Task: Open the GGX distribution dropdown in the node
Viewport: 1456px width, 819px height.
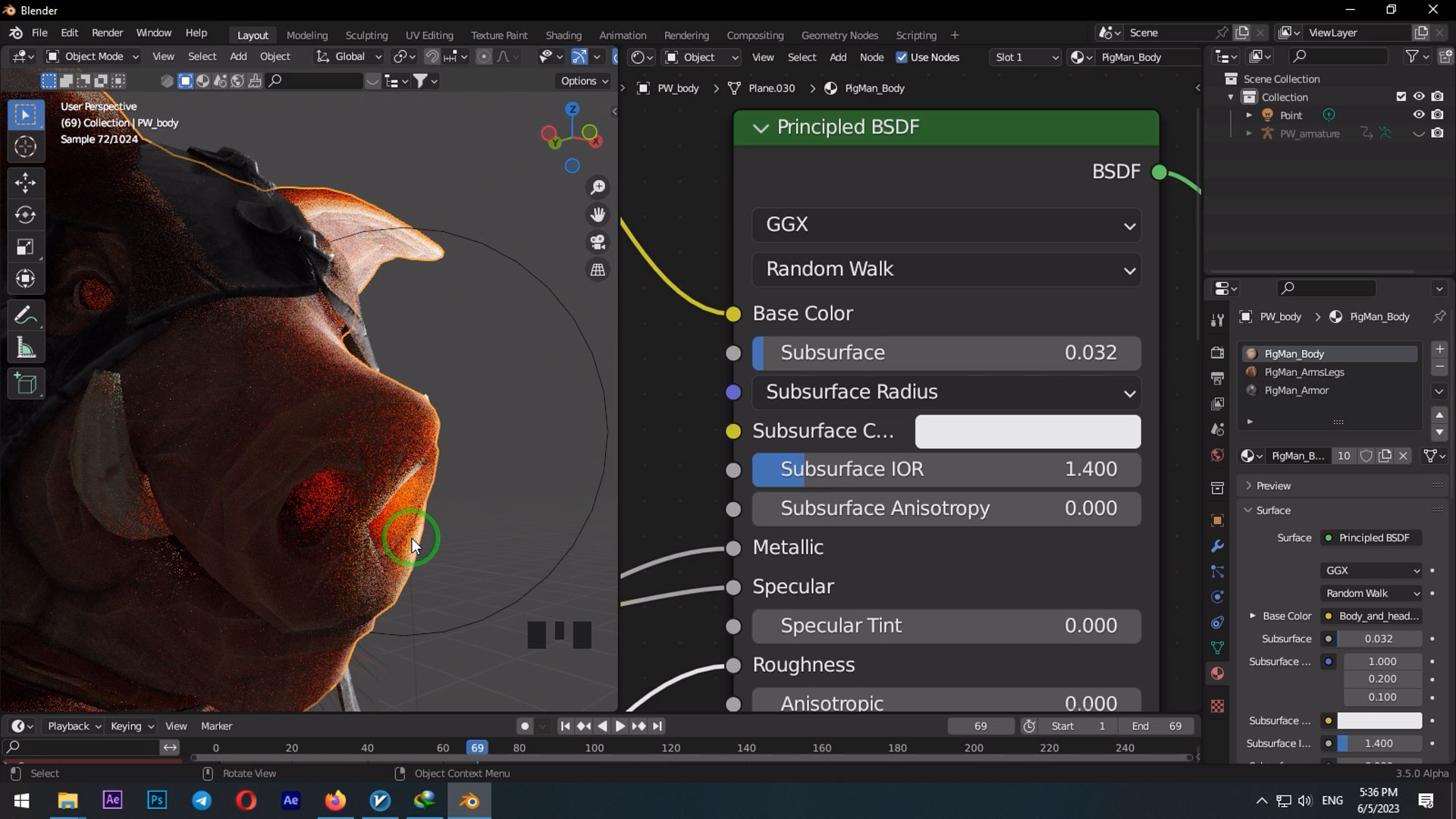Action: tap(946, 225)
